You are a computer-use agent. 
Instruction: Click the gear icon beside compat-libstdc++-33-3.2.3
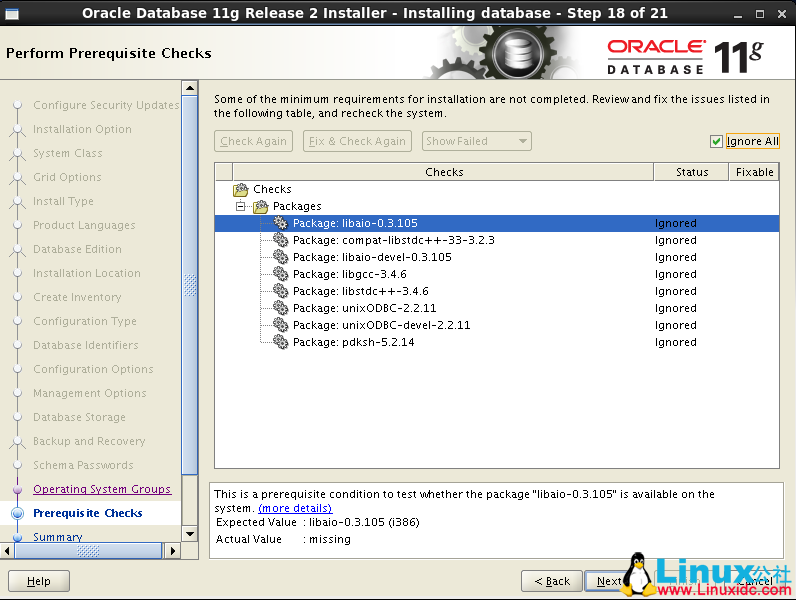280,240
